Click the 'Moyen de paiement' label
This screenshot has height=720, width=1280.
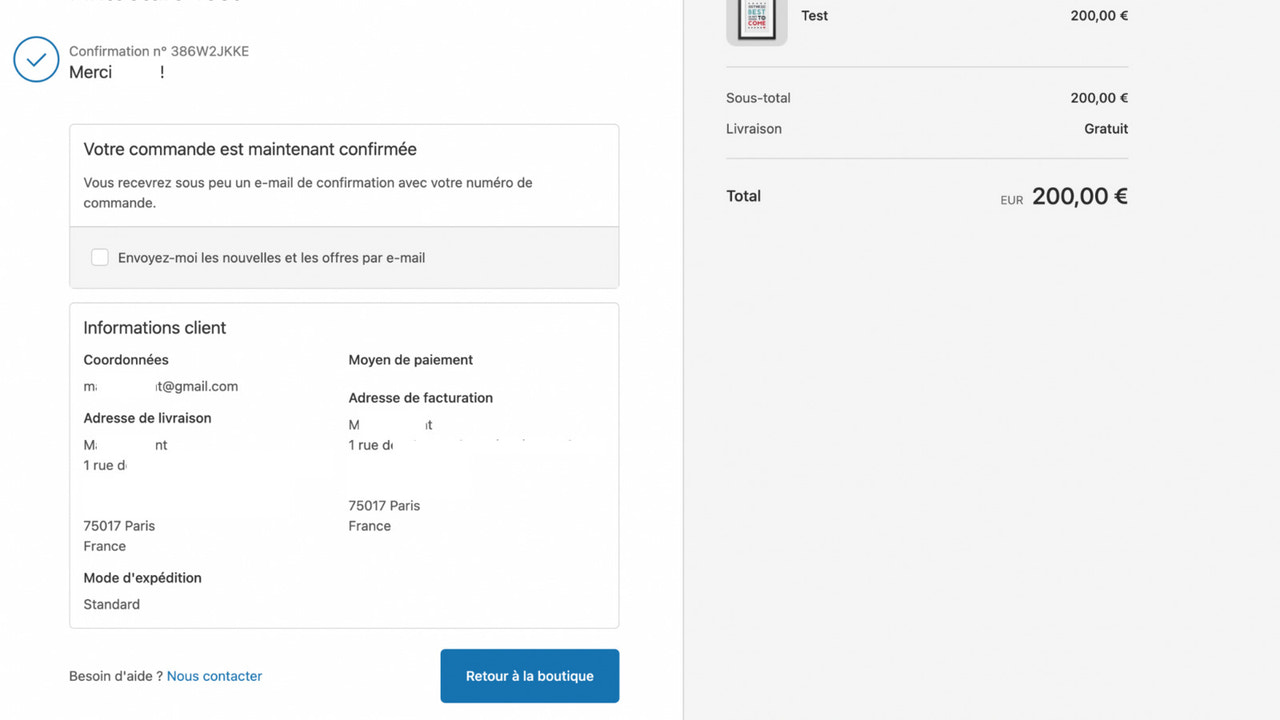point(411,360)
